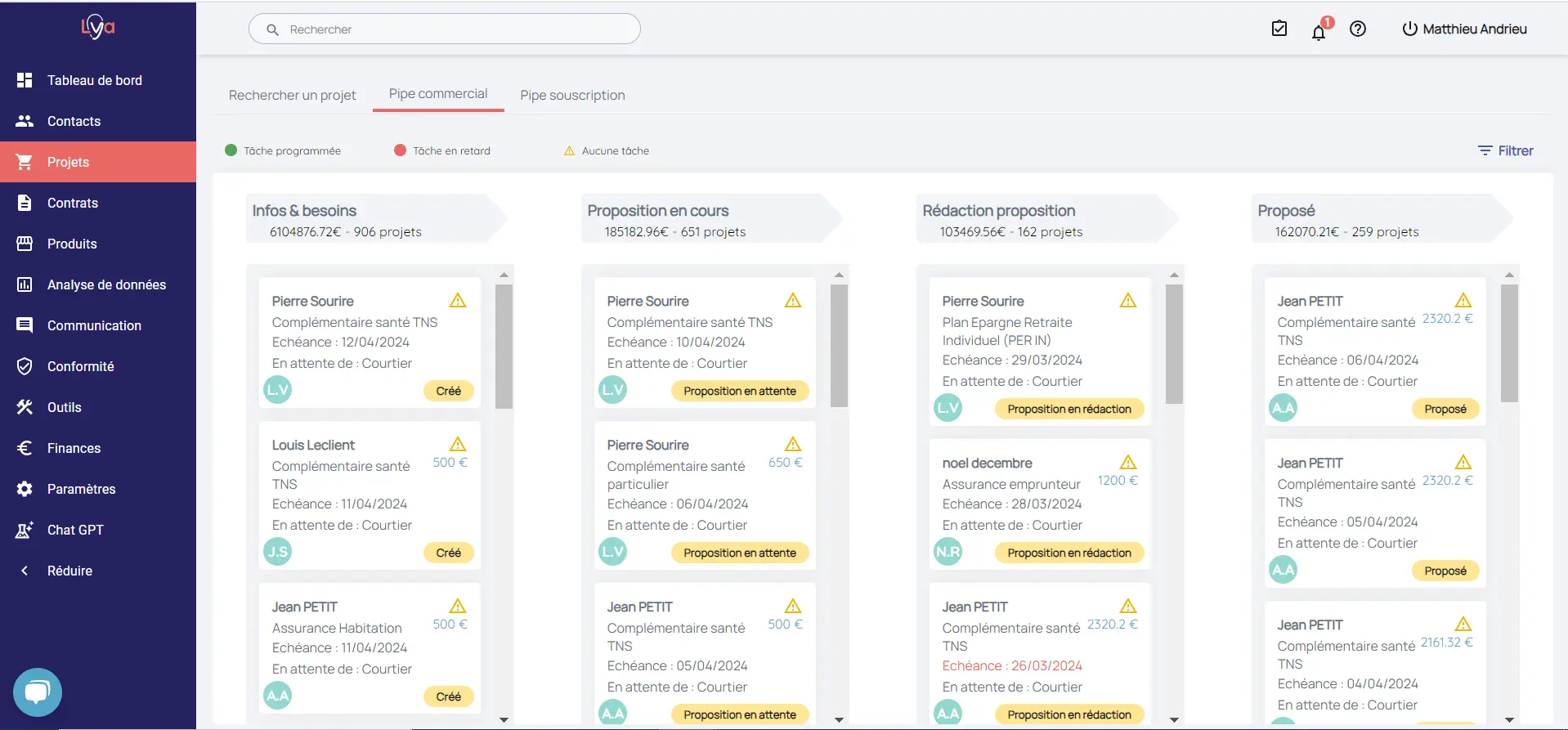
Task: Switch to Pipe souscription tab
Action: click(572, 95)
